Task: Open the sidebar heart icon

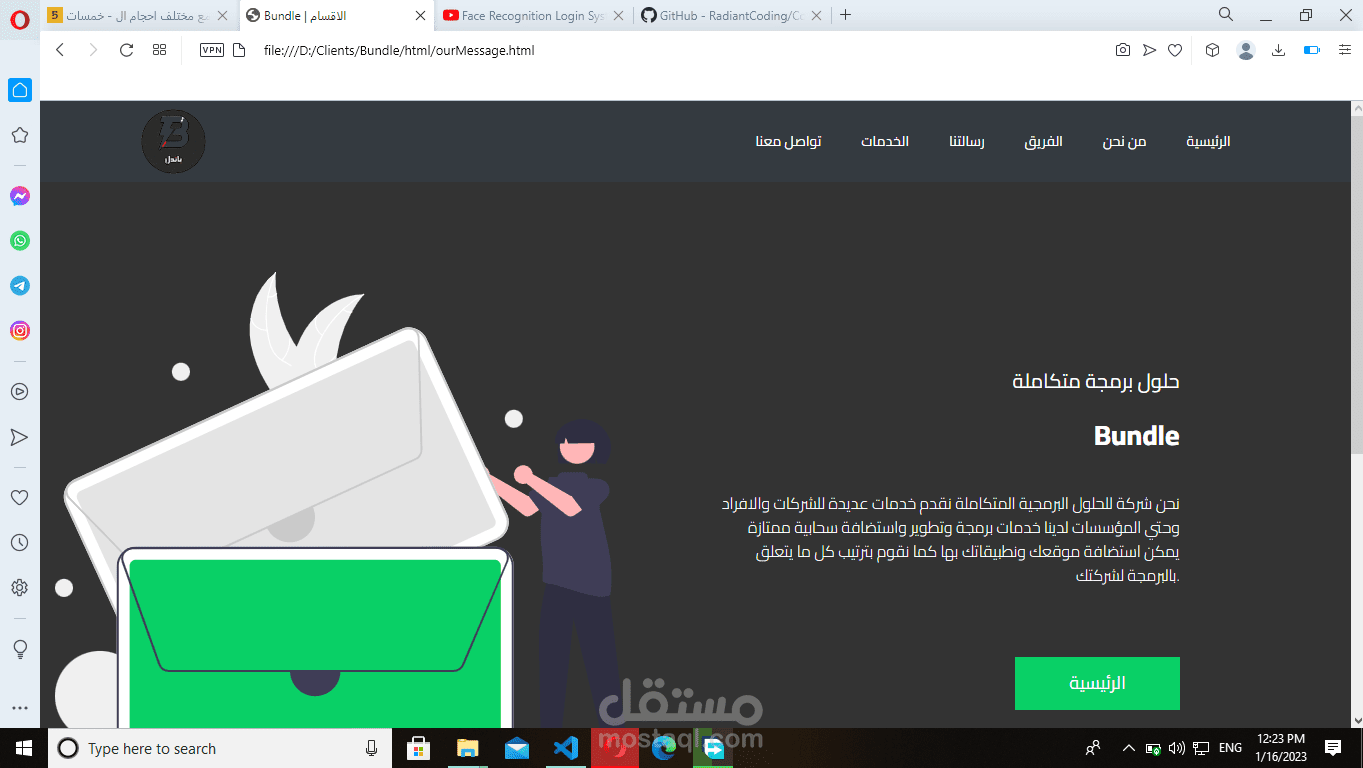Action: pos(19,497)
